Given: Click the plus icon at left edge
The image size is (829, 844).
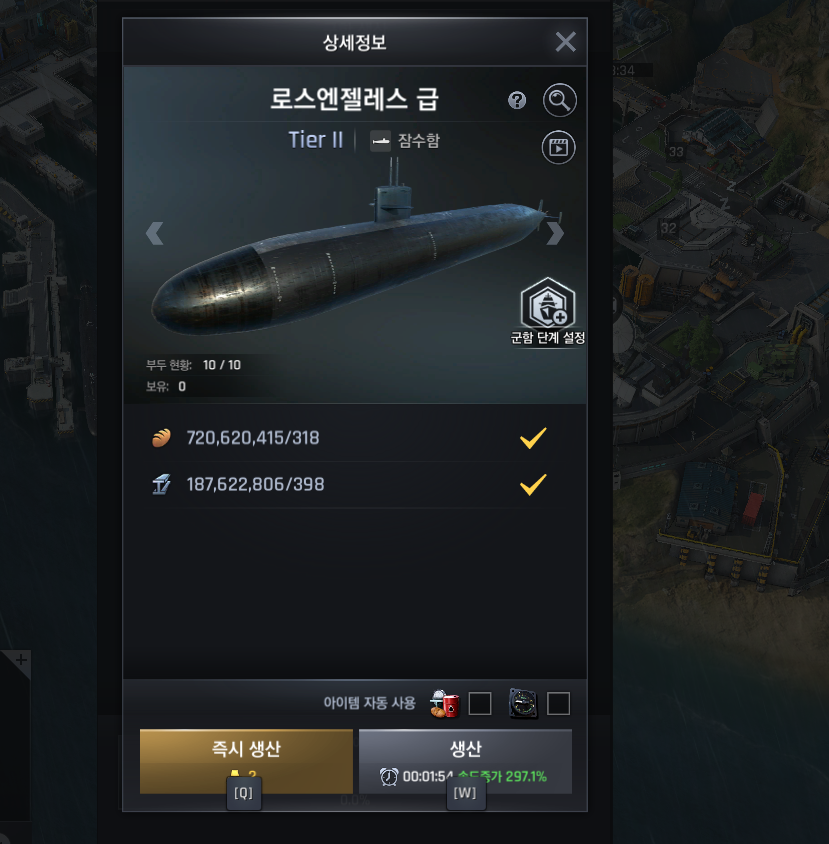Looking at the screenshot, I should [21, 659].
